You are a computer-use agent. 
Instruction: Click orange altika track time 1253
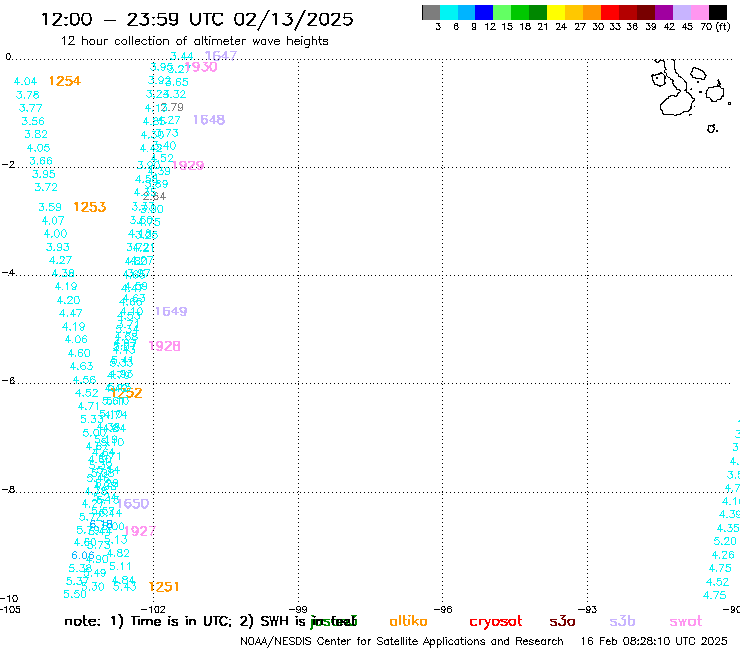(90, 207)
